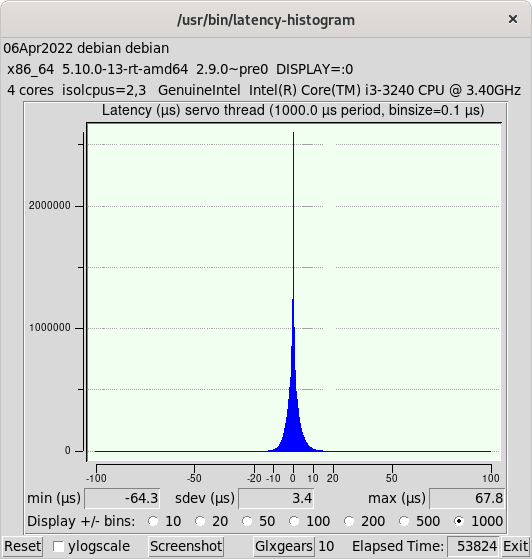Click the sdev (µs) value field
The image size is (532, 559).
(x=276, y=498)
